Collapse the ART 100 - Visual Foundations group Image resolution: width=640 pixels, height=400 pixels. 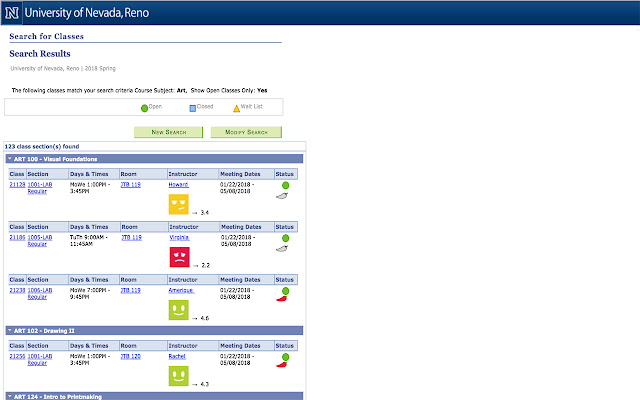pos(10,159)
